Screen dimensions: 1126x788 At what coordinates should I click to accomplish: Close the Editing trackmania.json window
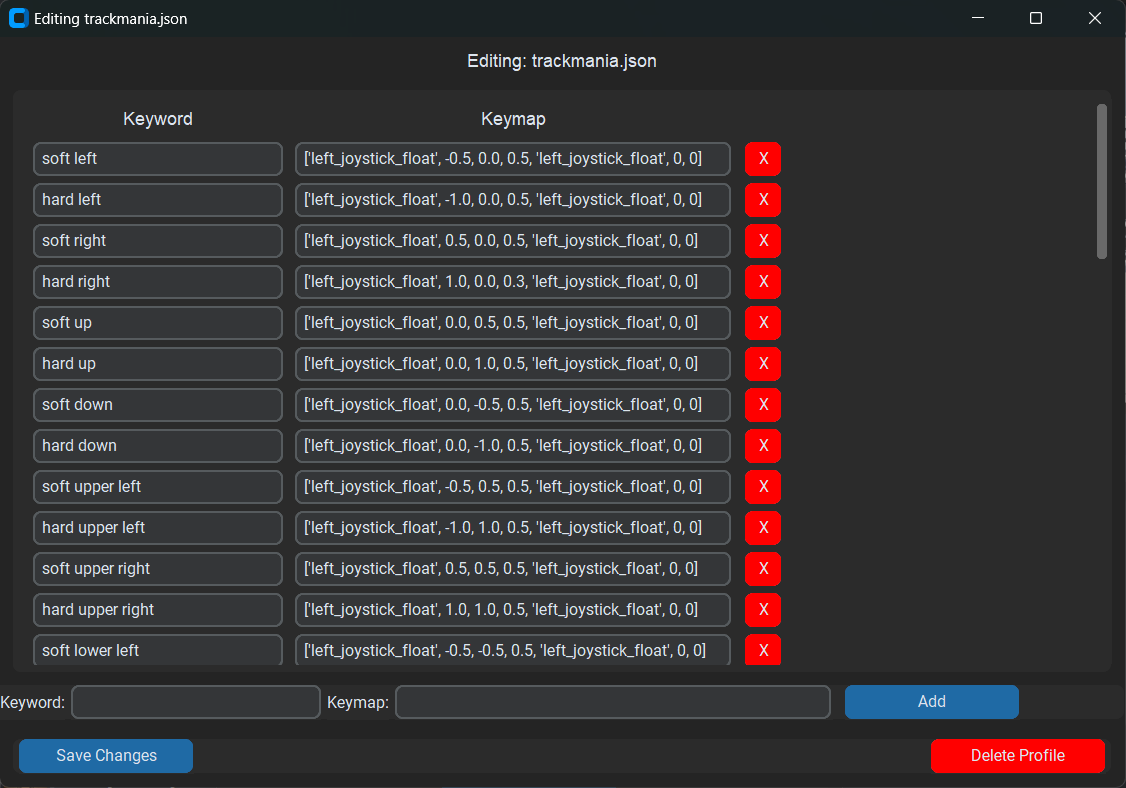click(x=1094, y=18)
